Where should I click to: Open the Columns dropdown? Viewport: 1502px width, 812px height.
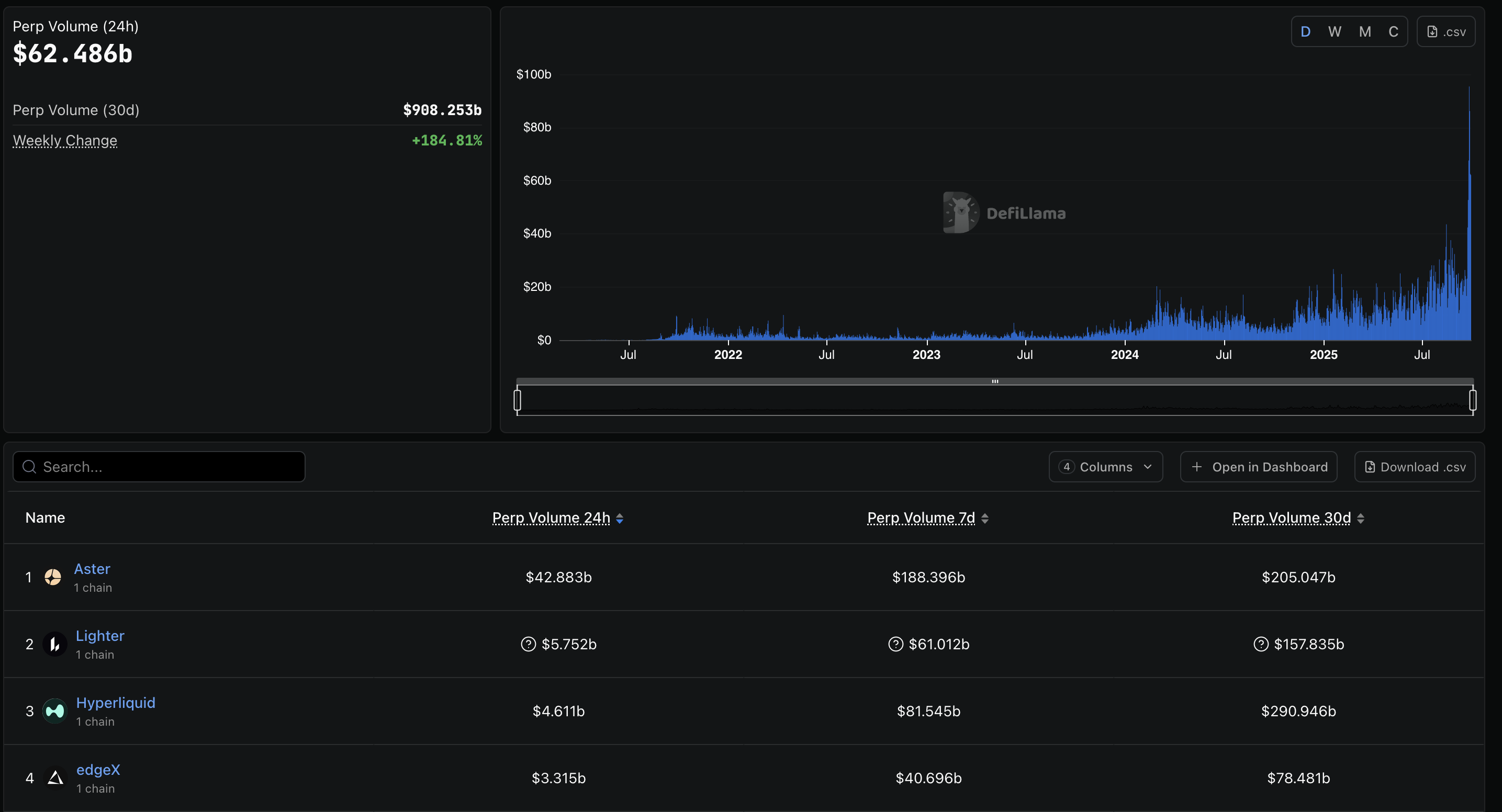coord(1105,467)
